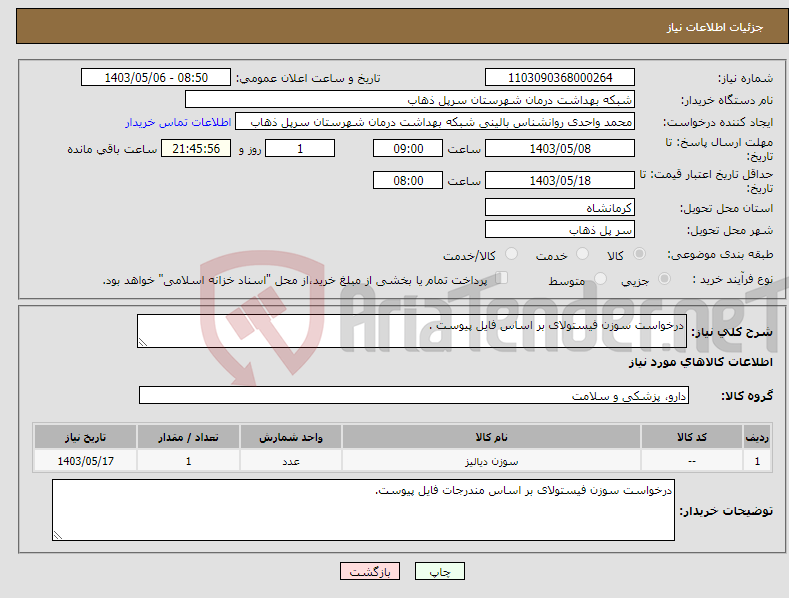
Task: Open buyer contact info link
Action: pyautogui.click(x=178, y=122)
